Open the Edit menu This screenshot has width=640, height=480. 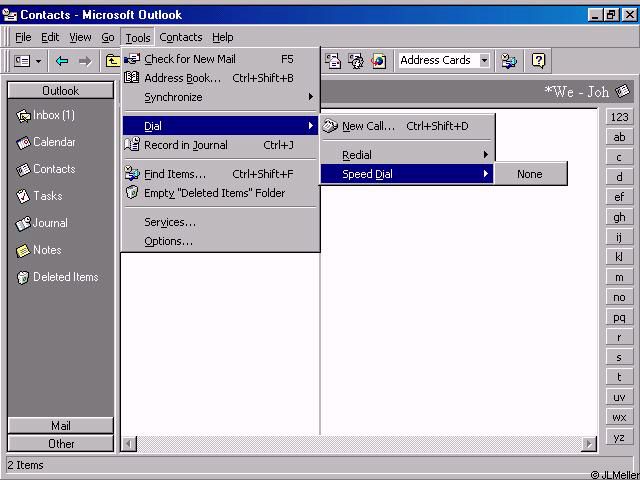(50, 38)
